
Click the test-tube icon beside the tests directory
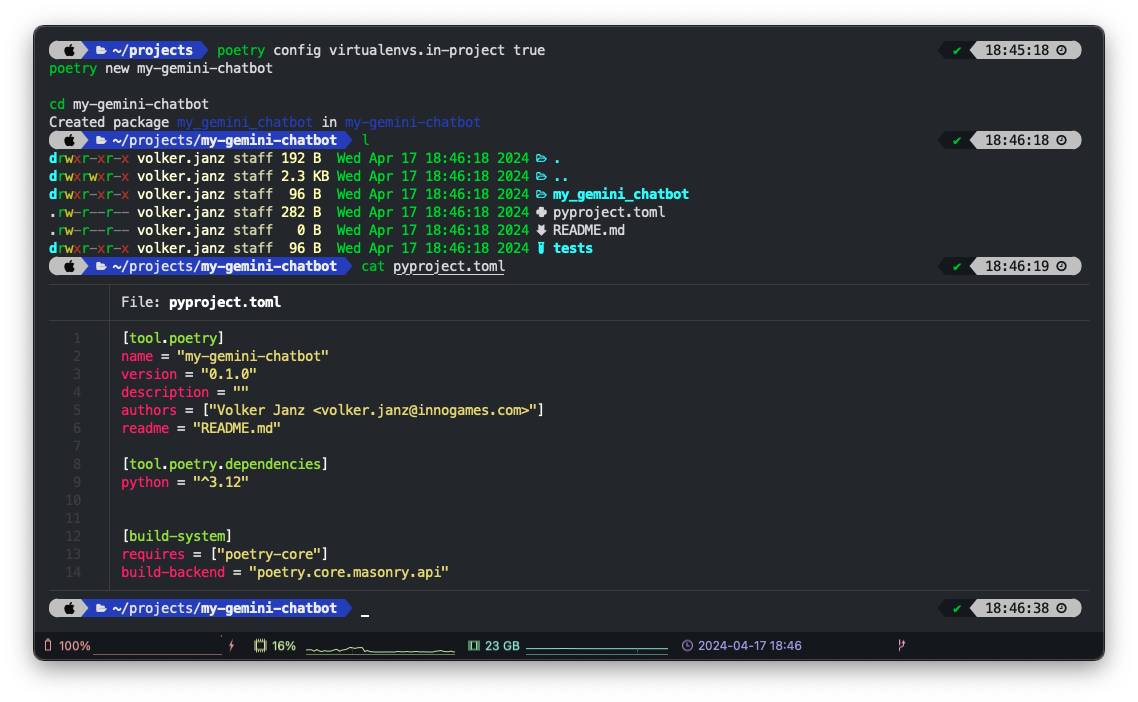tap(541, 248)
